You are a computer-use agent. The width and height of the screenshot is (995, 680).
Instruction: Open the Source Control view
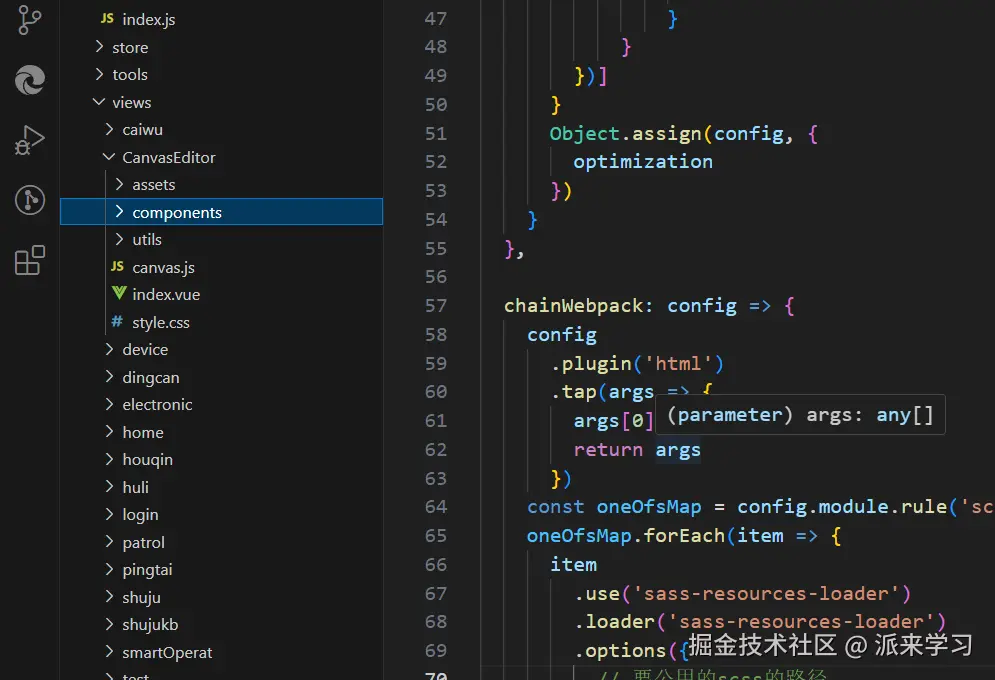29,19
